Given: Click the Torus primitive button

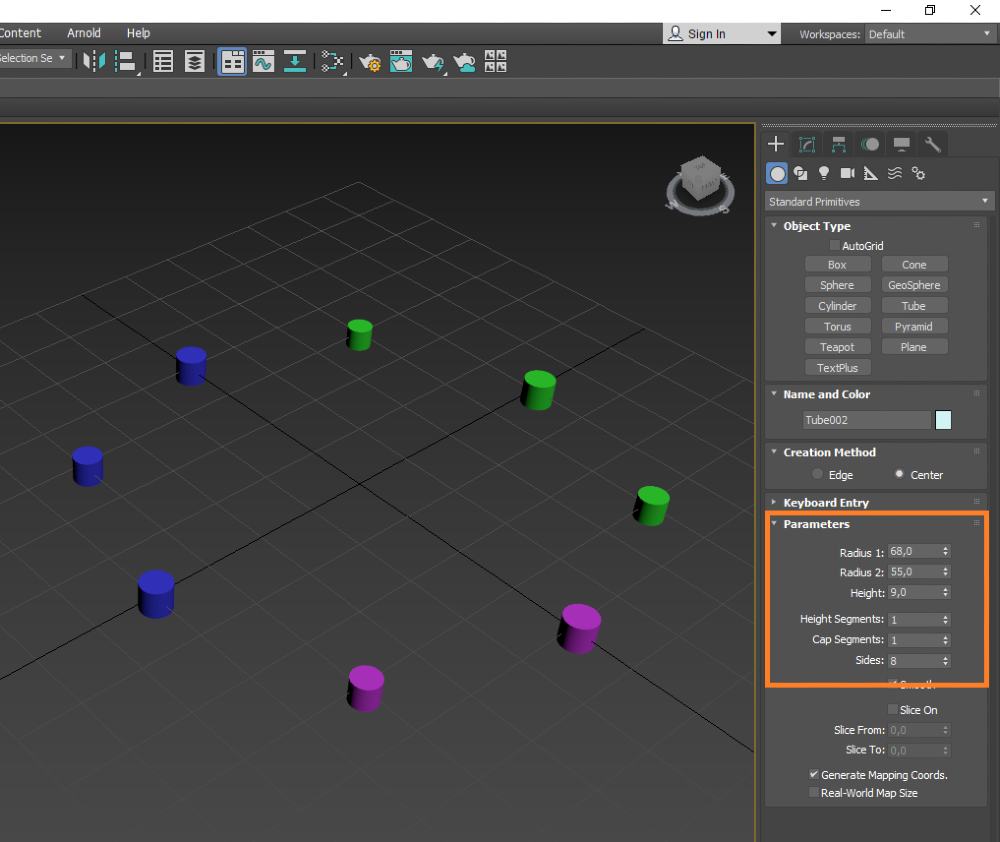Looking at the screenshot, I should click(837, 327).
